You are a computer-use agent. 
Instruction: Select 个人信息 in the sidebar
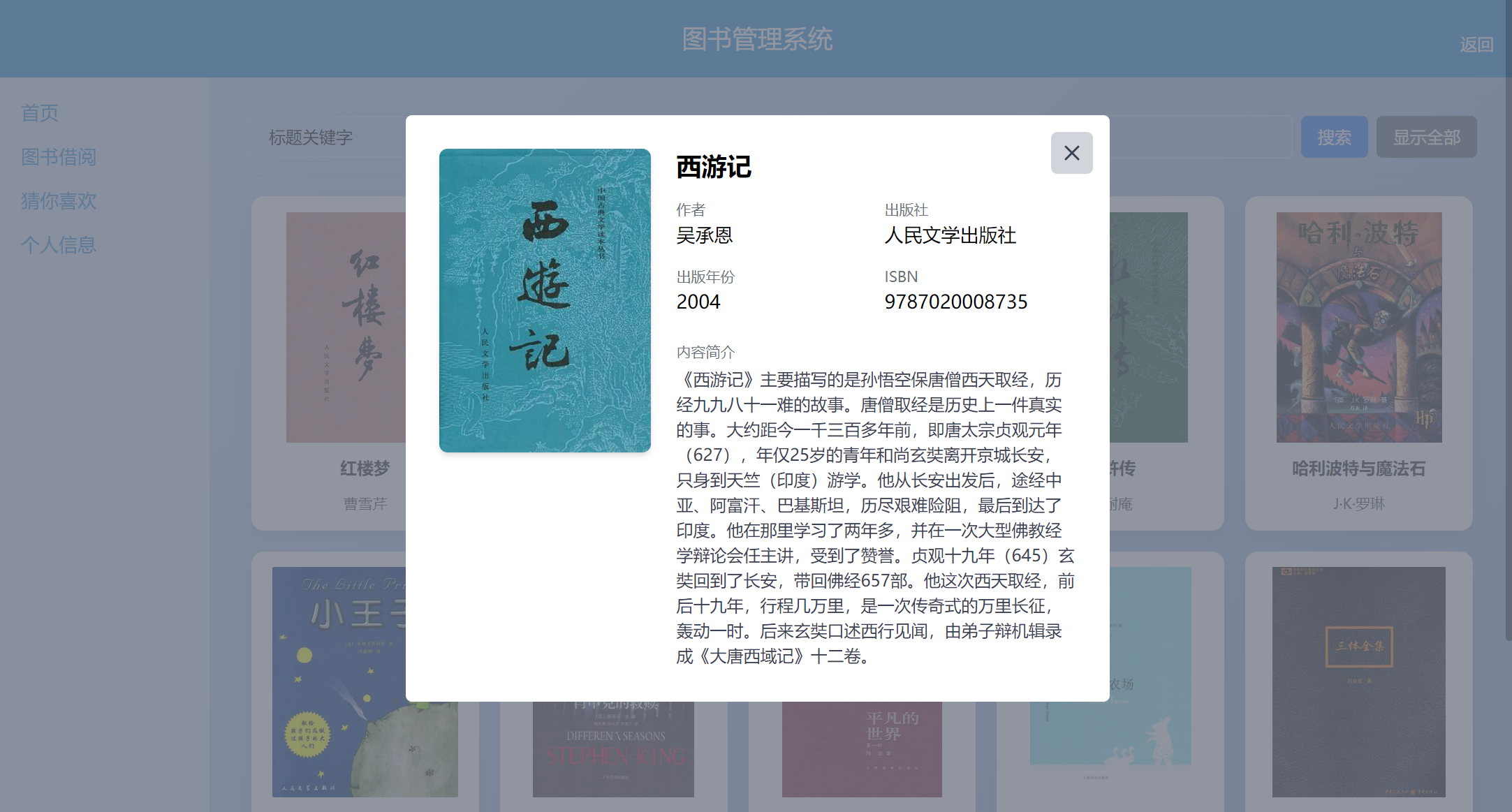(59, 245)
